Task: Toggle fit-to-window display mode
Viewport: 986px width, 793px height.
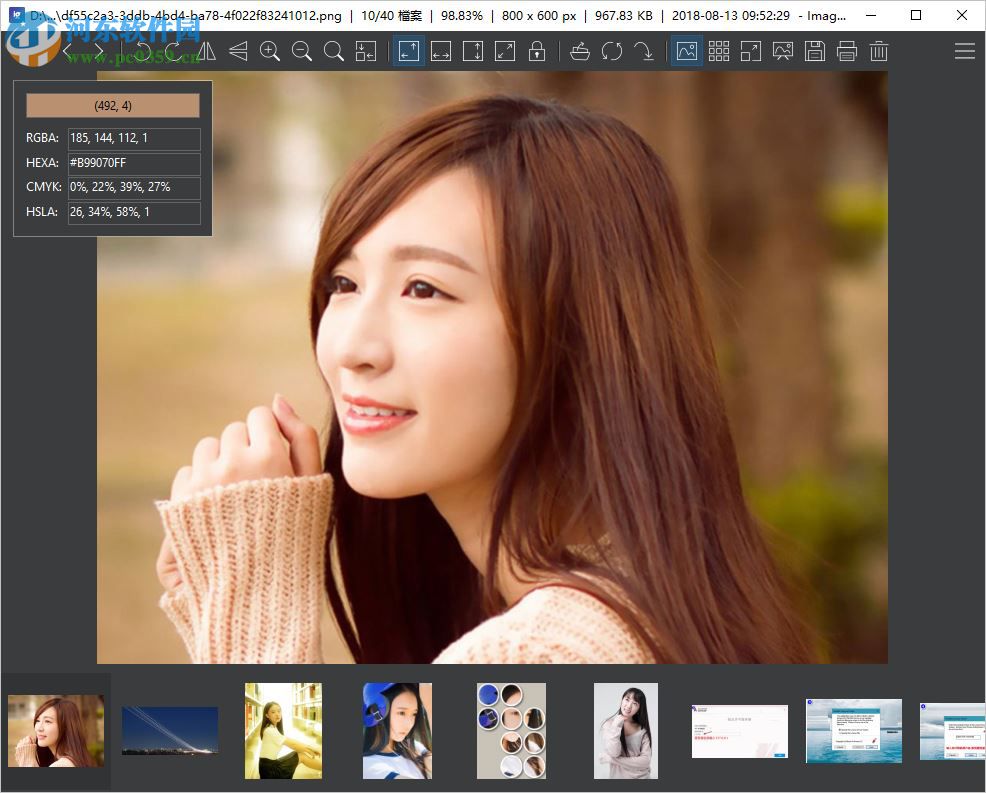Action: [x=408, y=50]
